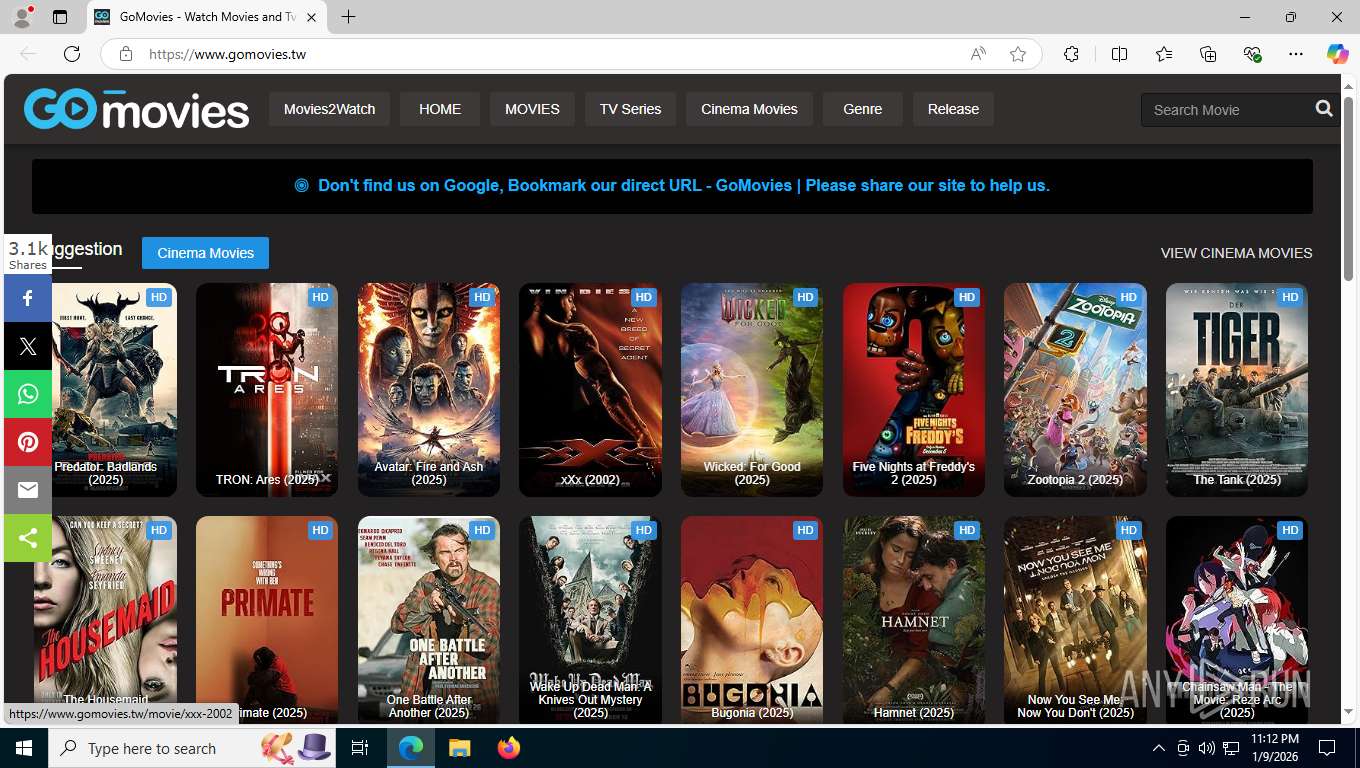Share by email envelope icon
This screenshot has height=768, width=1360.
[28, 490]
